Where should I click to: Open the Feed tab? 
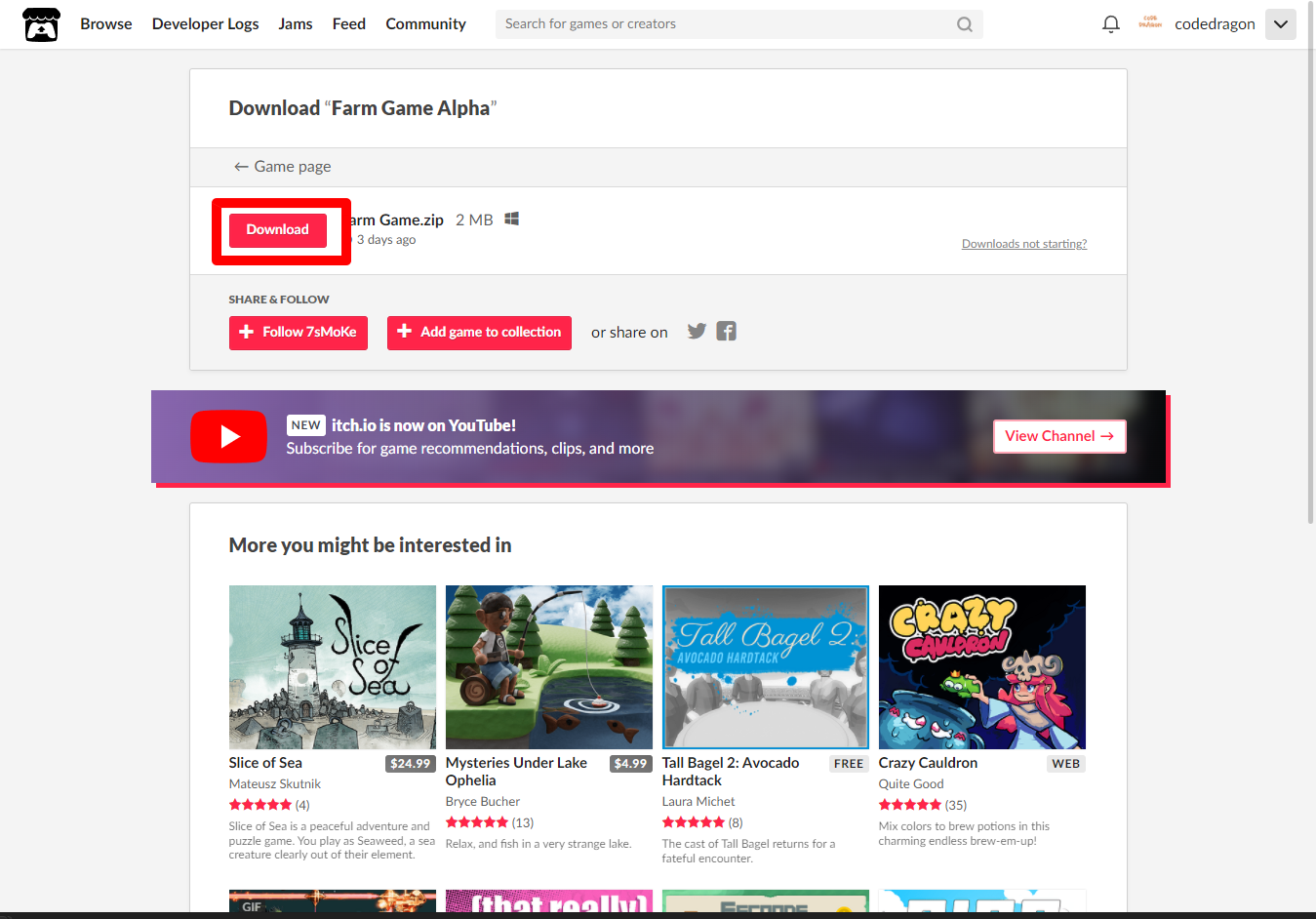(x=349, y=24)
